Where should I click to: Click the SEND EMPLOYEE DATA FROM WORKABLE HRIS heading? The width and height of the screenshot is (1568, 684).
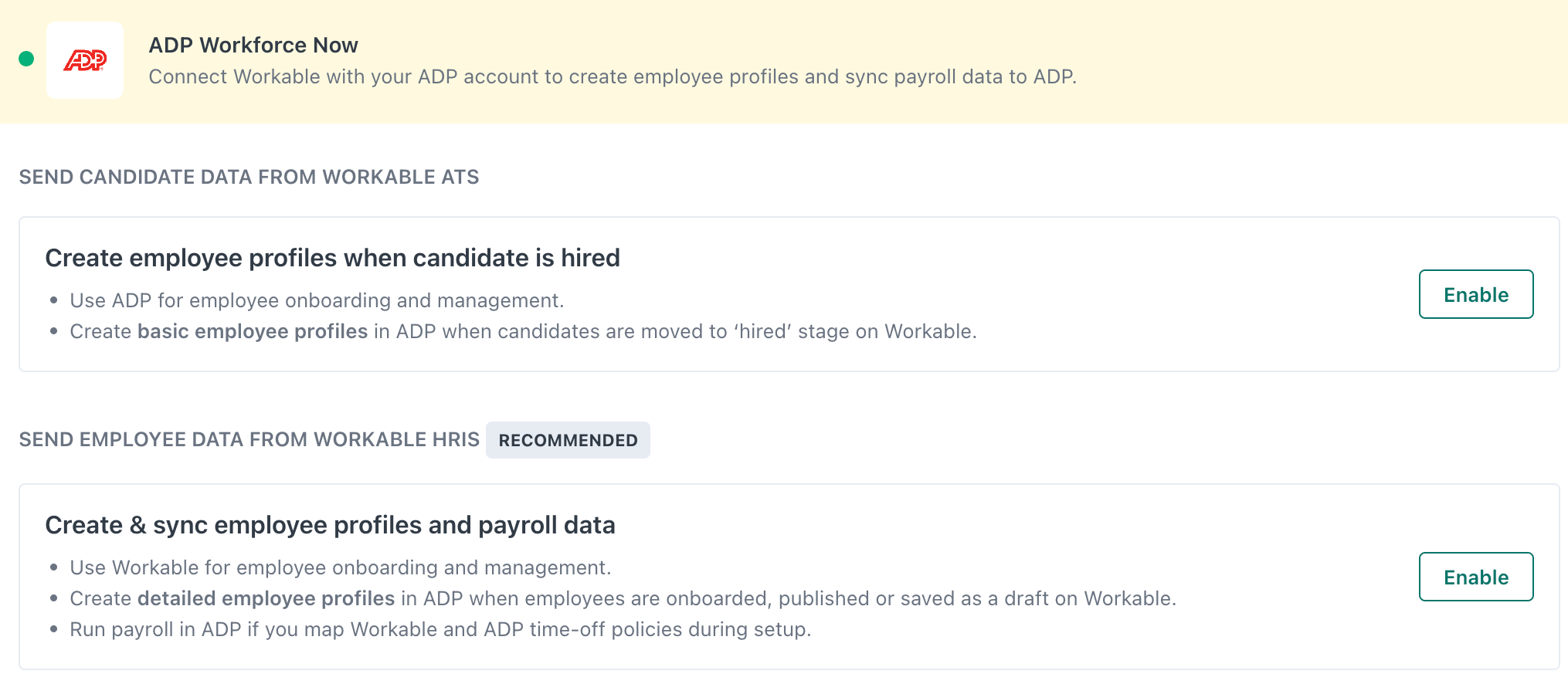[x=249, y=439]
